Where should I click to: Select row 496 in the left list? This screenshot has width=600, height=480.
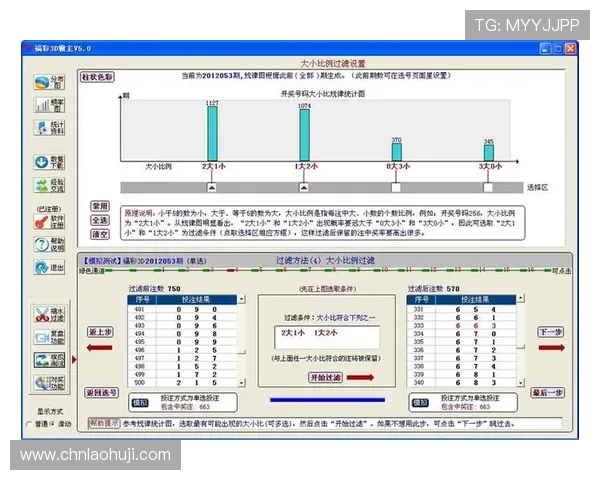[x=182, y=350]
